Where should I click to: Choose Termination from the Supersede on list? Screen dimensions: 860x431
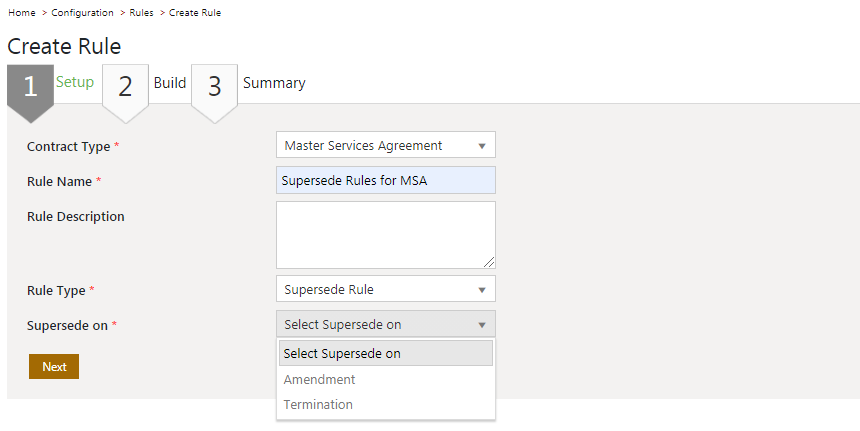coord(318,405)
